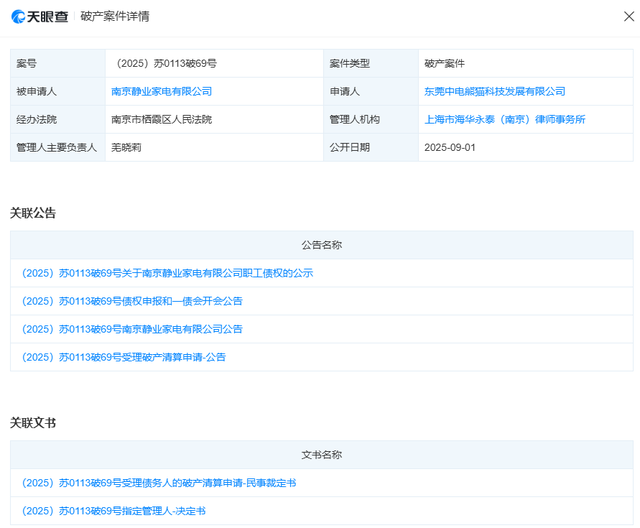Open 受理破产清算申请-公告 announcement
Image resolution: width=640 pixels, height=528 pixels.
tap(124, 357)
